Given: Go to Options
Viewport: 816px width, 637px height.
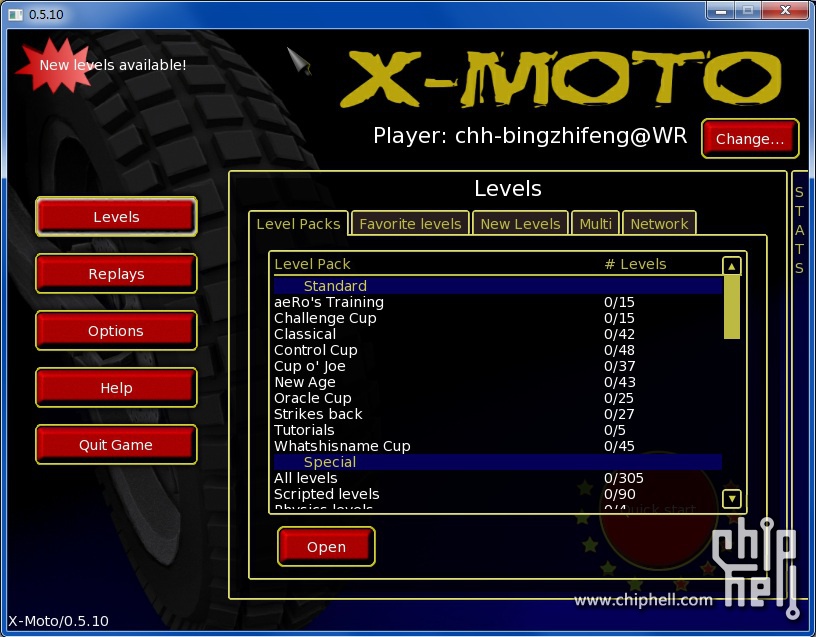Looking at the screenshot, I should coord(116,330).
